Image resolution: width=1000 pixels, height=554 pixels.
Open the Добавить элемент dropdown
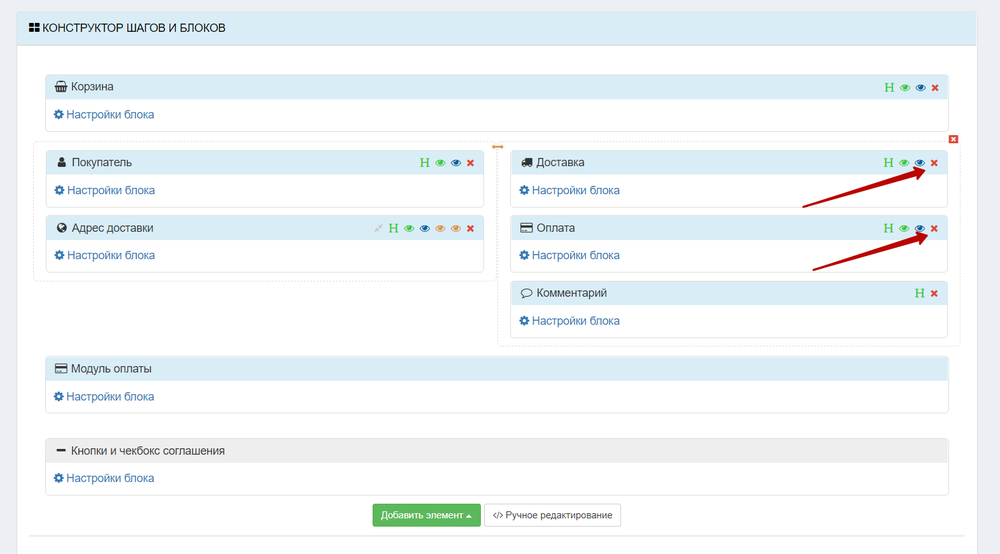(x=427, y=515)
